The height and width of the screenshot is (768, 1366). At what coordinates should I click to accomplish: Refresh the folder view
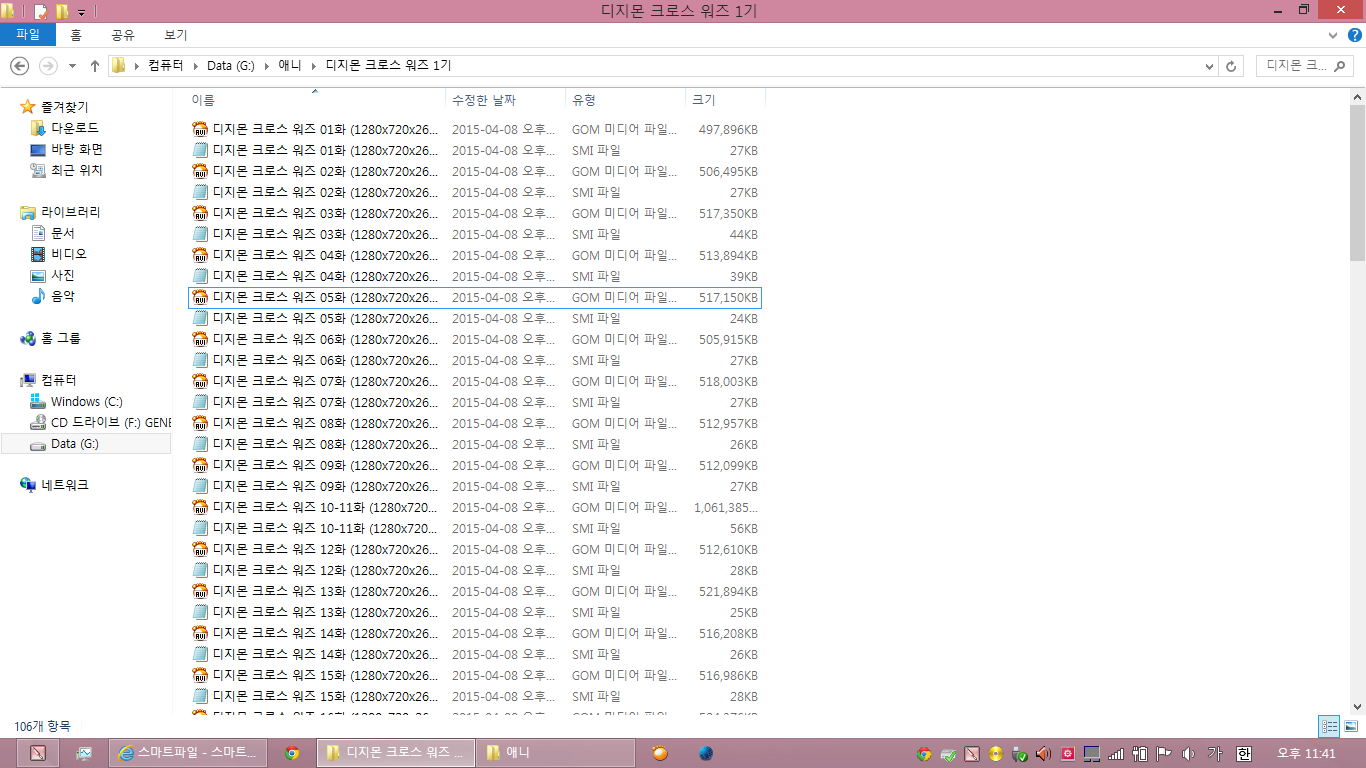[1231, 66]
